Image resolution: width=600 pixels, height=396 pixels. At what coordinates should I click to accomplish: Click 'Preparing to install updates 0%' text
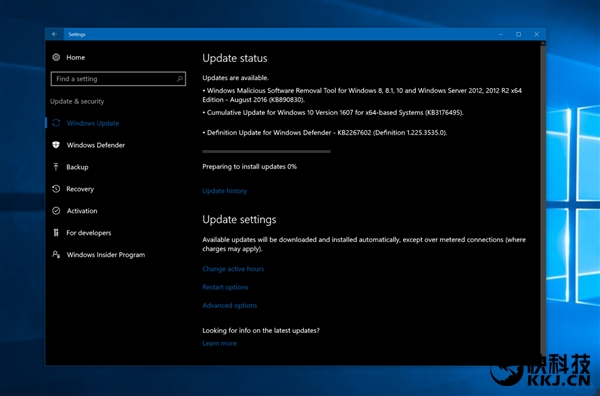249,166
